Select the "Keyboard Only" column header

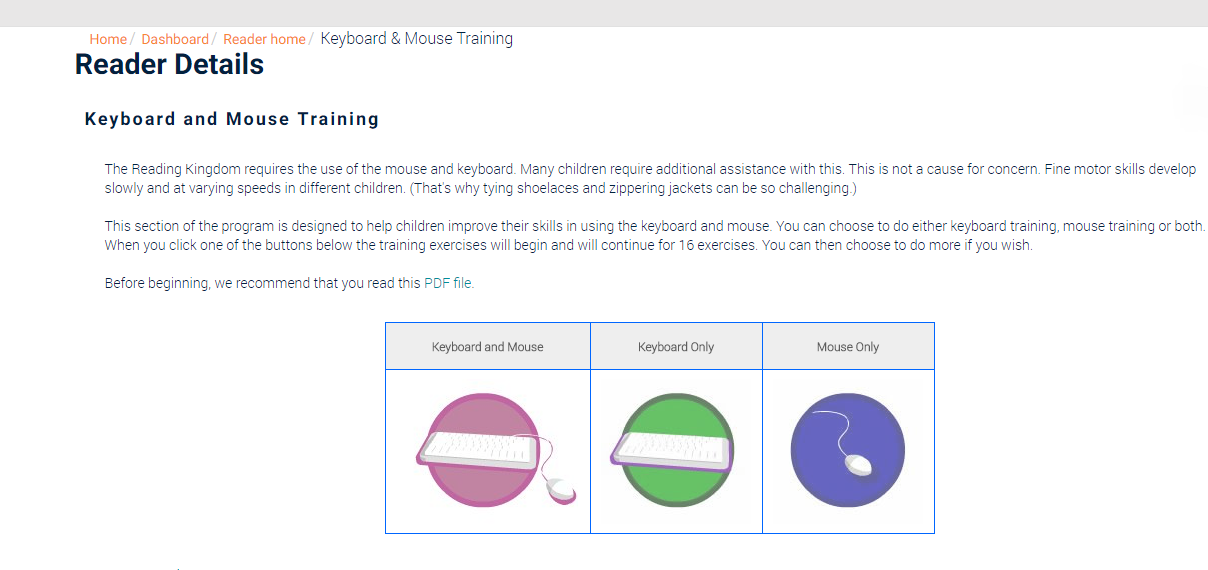[x=676, y=347]
